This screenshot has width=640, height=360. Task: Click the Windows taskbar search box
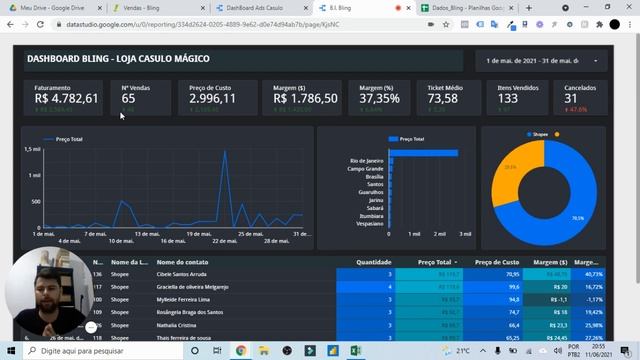[x=103, y=351]
